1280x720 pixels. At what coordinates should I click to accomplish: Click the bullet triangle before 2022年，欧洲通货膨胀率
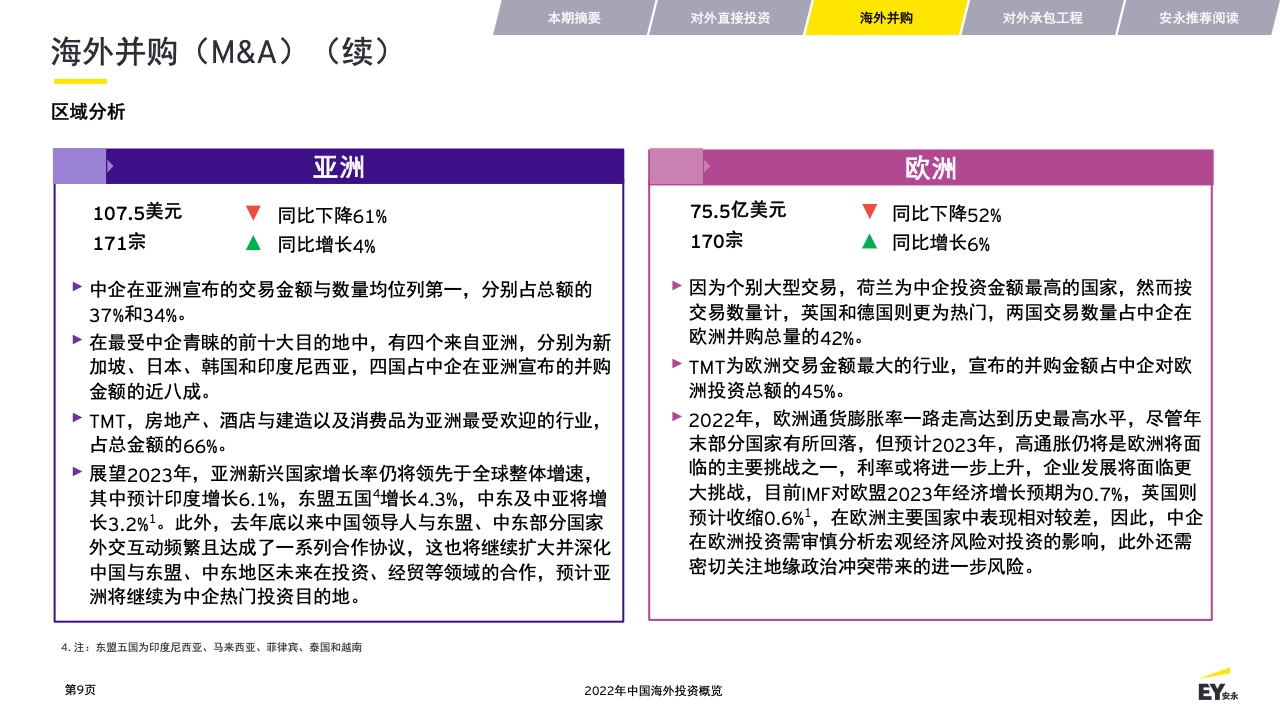[677, 416]
